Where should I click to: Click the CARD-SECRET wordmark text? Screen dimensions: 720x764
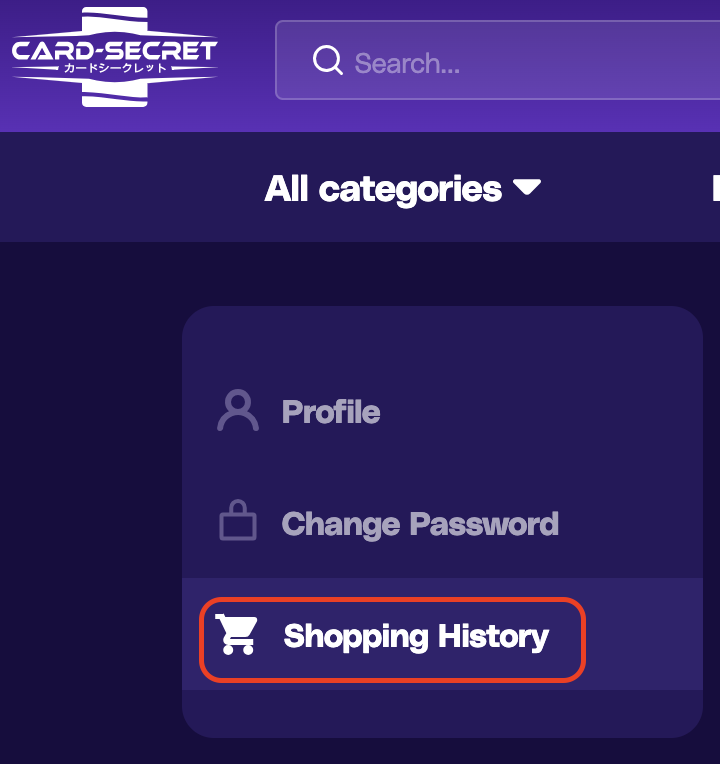point(114,51)
